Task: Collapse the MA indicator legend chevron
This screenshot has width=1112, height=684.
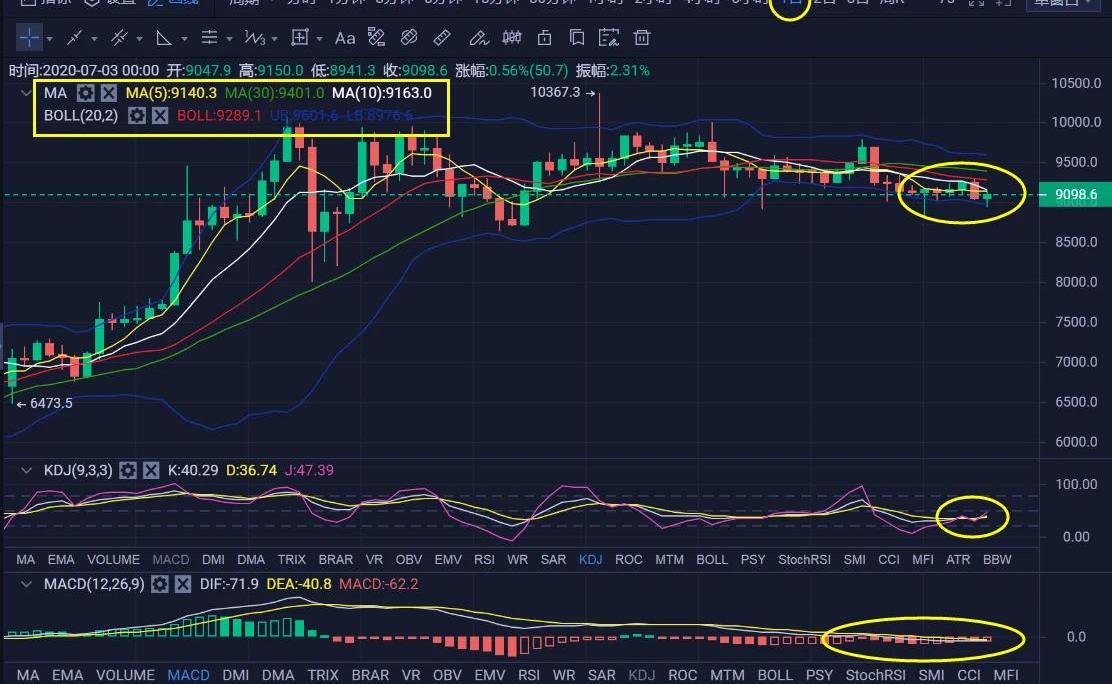Action: pyautogui.click(x=27, y=93)
